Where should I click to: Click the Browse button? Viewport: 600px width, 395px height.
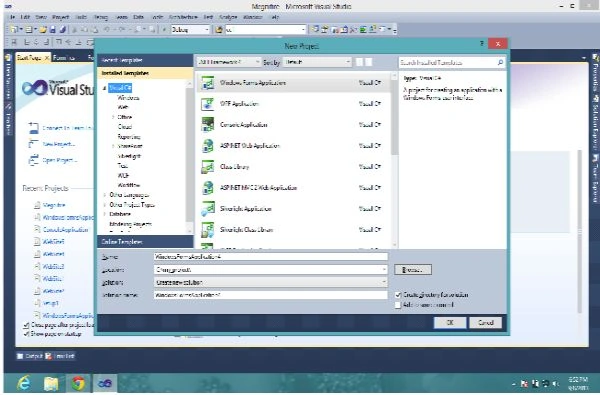tap(413, 270)
